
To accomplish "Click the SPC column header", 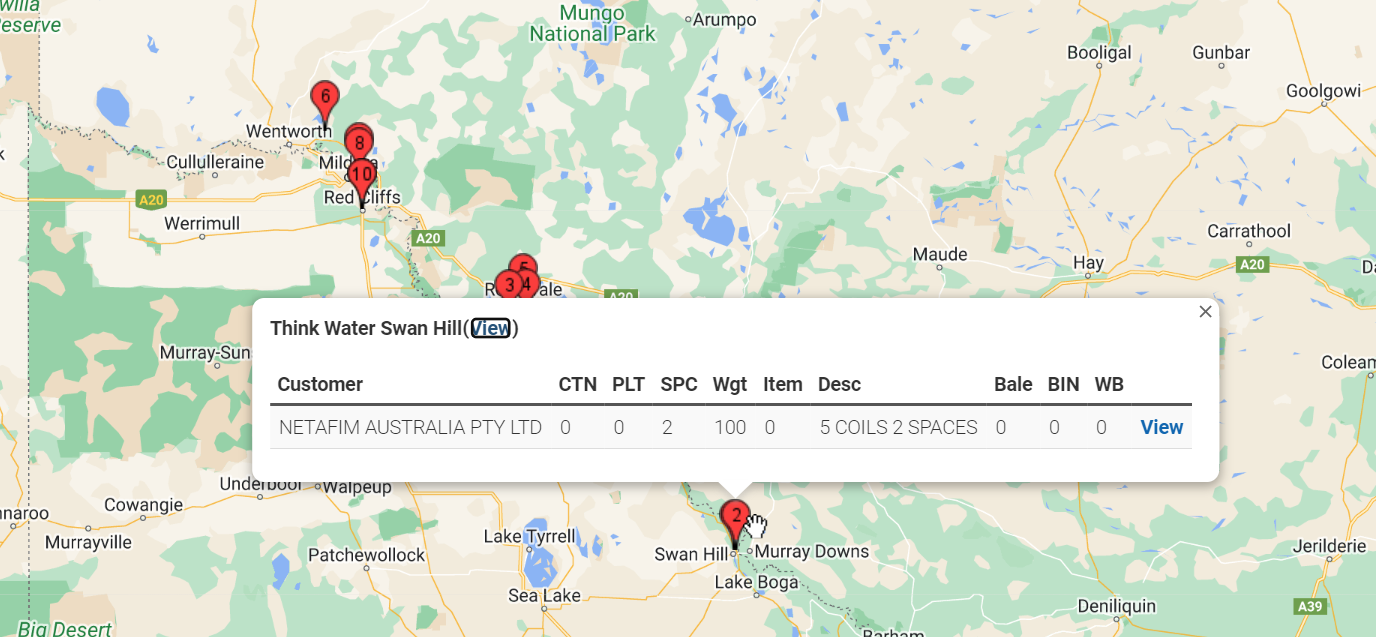I will 679,384.
